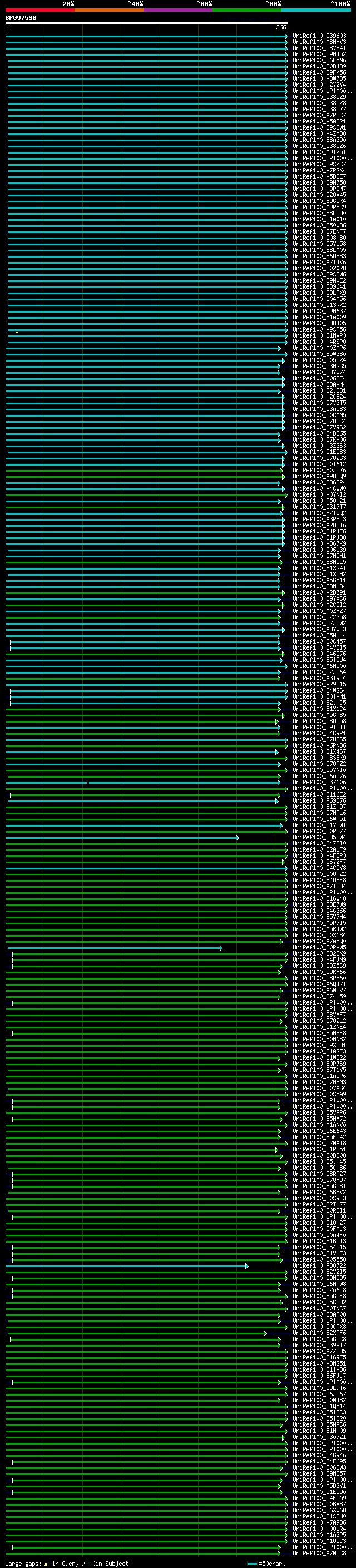This screenshot has width=356, height=1568.
Task: Click the red 20% identity legend segment
Action: coord(40,10)
